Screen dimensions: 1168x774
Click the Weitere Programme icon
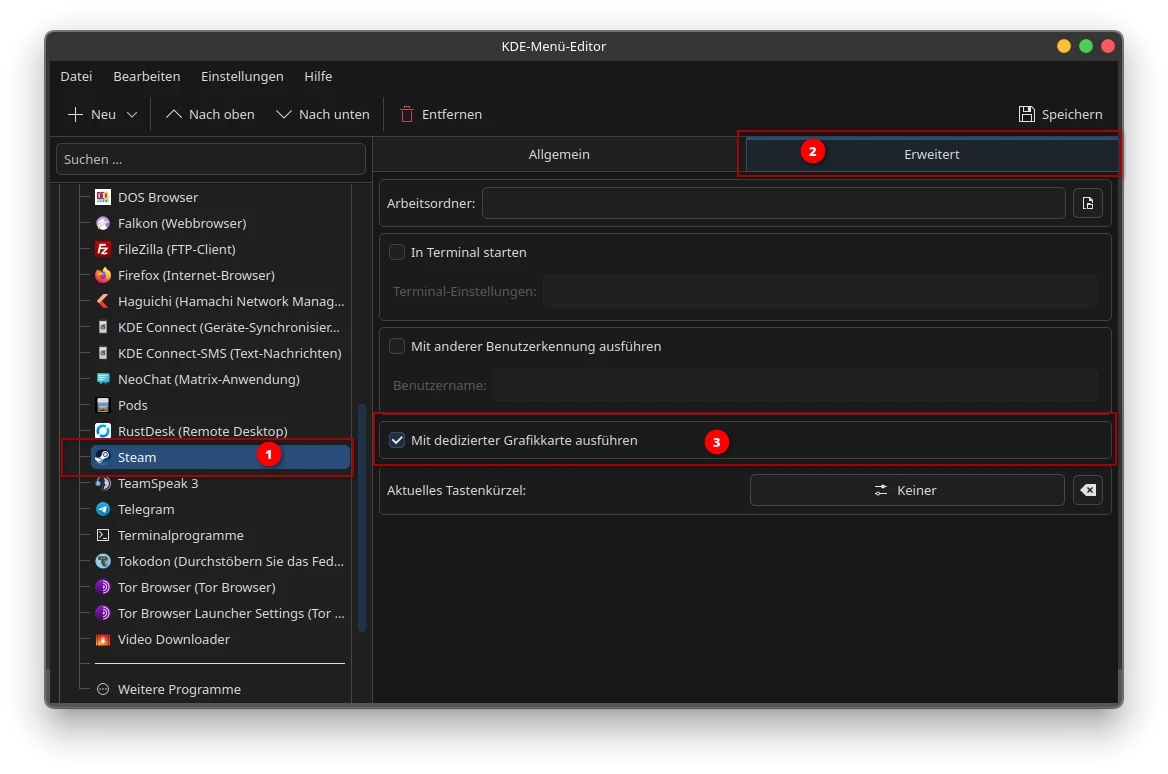click(x=103, y=690)
